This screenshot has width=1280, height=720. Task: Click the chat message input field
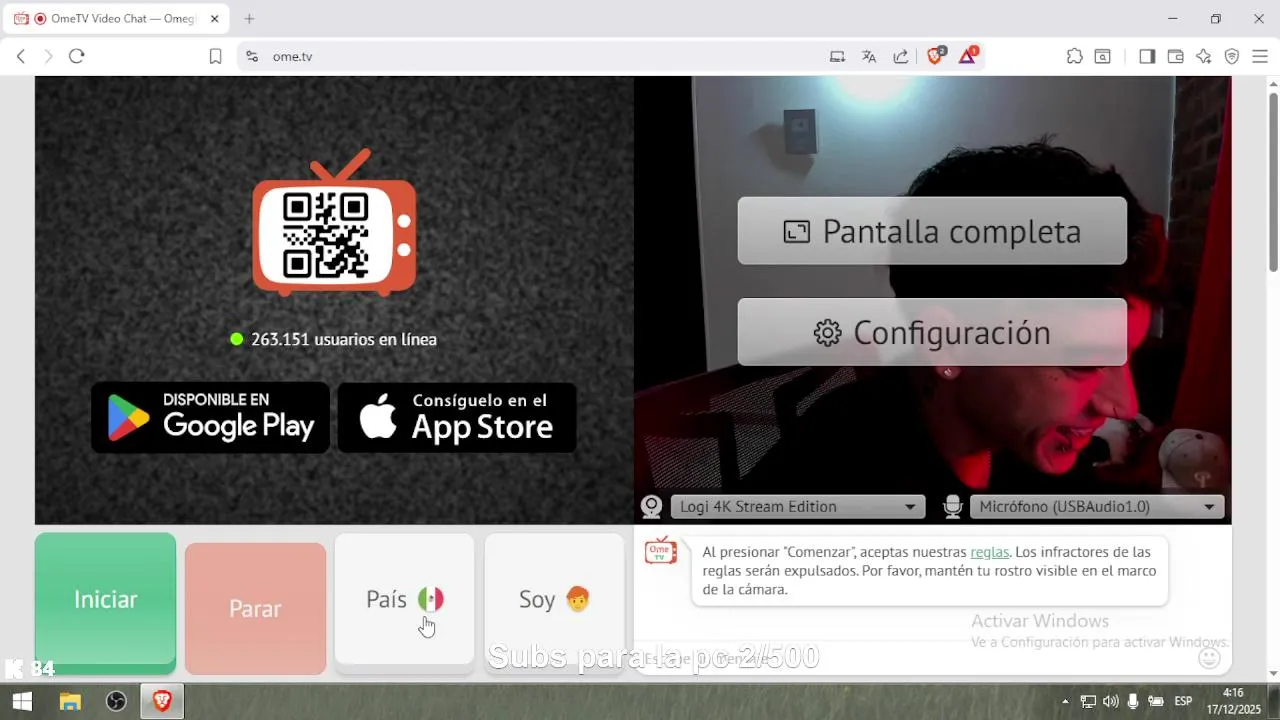click(x=915, y=658)
